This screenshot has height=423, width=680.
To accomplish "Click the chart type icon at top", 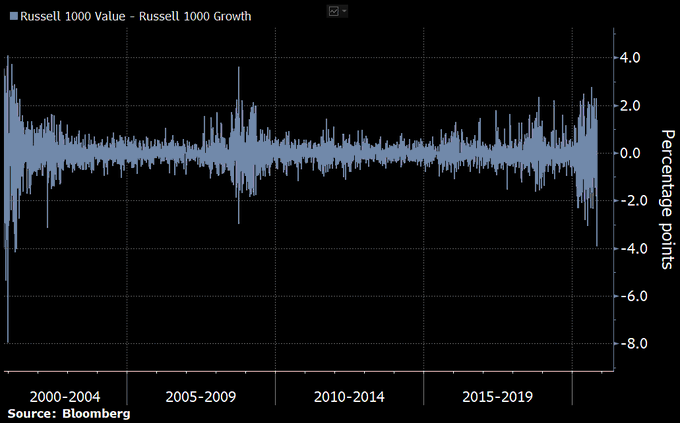I will [x=333, y=11].
